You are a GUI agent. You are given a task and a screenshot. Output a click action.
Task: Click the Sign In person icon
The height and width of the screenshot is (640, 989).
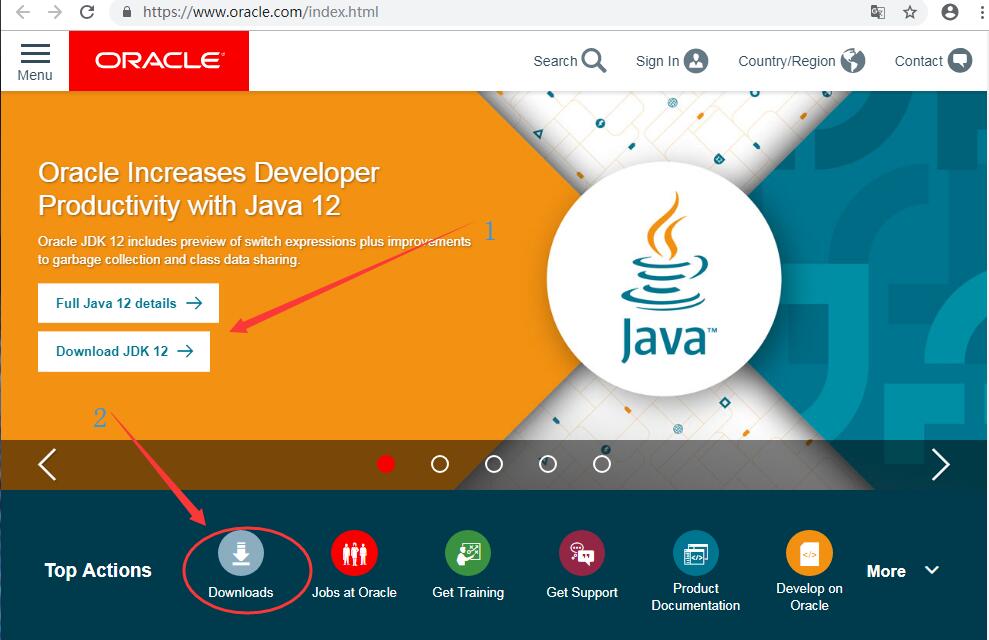(x=696, y=61)
